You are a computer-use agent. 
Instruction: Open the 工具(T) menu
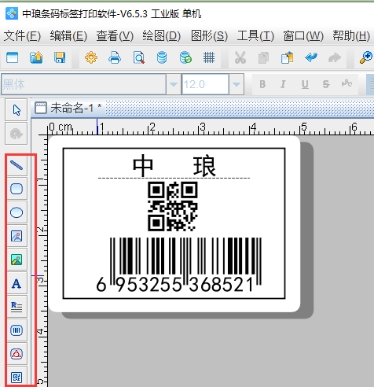(x=255, y=36)
